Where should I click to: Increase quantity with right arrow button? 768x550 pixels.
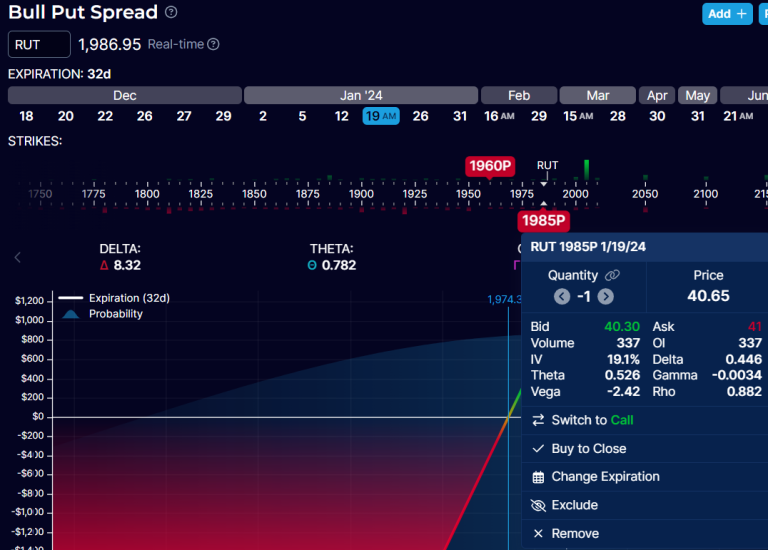point(605,296)
